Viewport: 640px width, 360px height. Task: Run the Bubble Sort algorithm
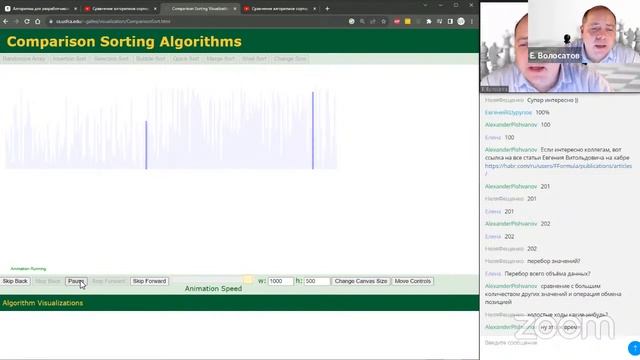click(151, 59)
